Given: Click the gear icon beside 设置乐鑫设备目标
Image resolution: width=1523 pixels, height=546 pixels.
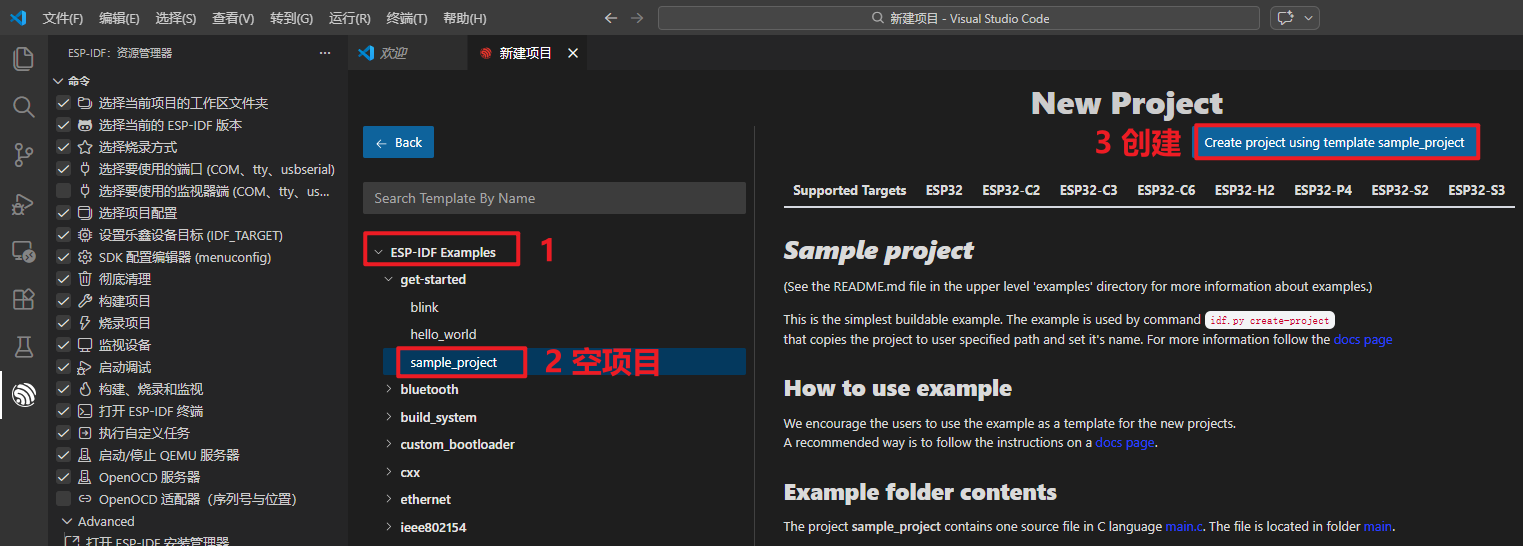Looking at the screenshot, I should [x=85, y=235].
